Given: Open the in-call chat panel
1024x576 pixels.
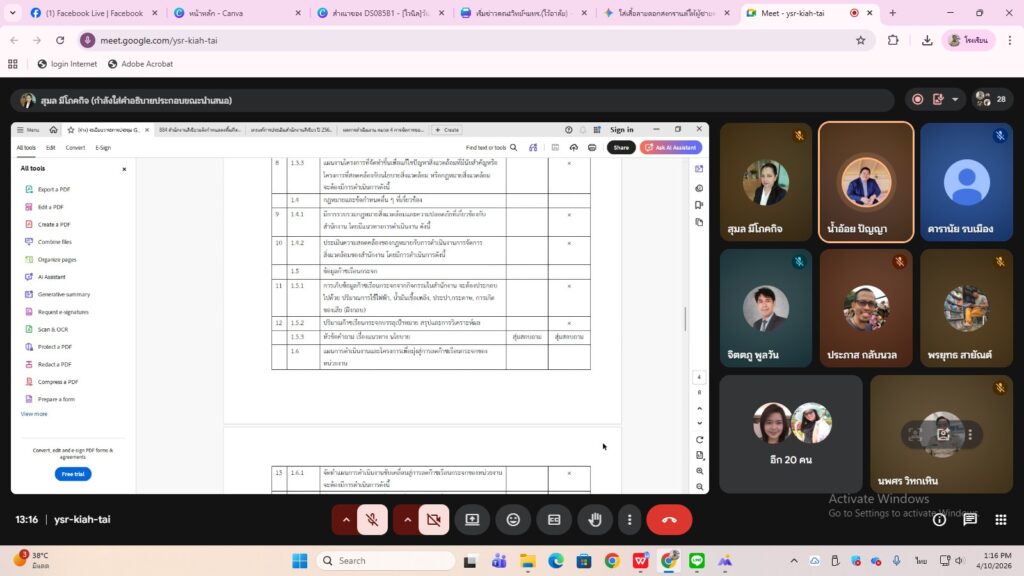Looking at the screenshot, I should click(969, 520).
